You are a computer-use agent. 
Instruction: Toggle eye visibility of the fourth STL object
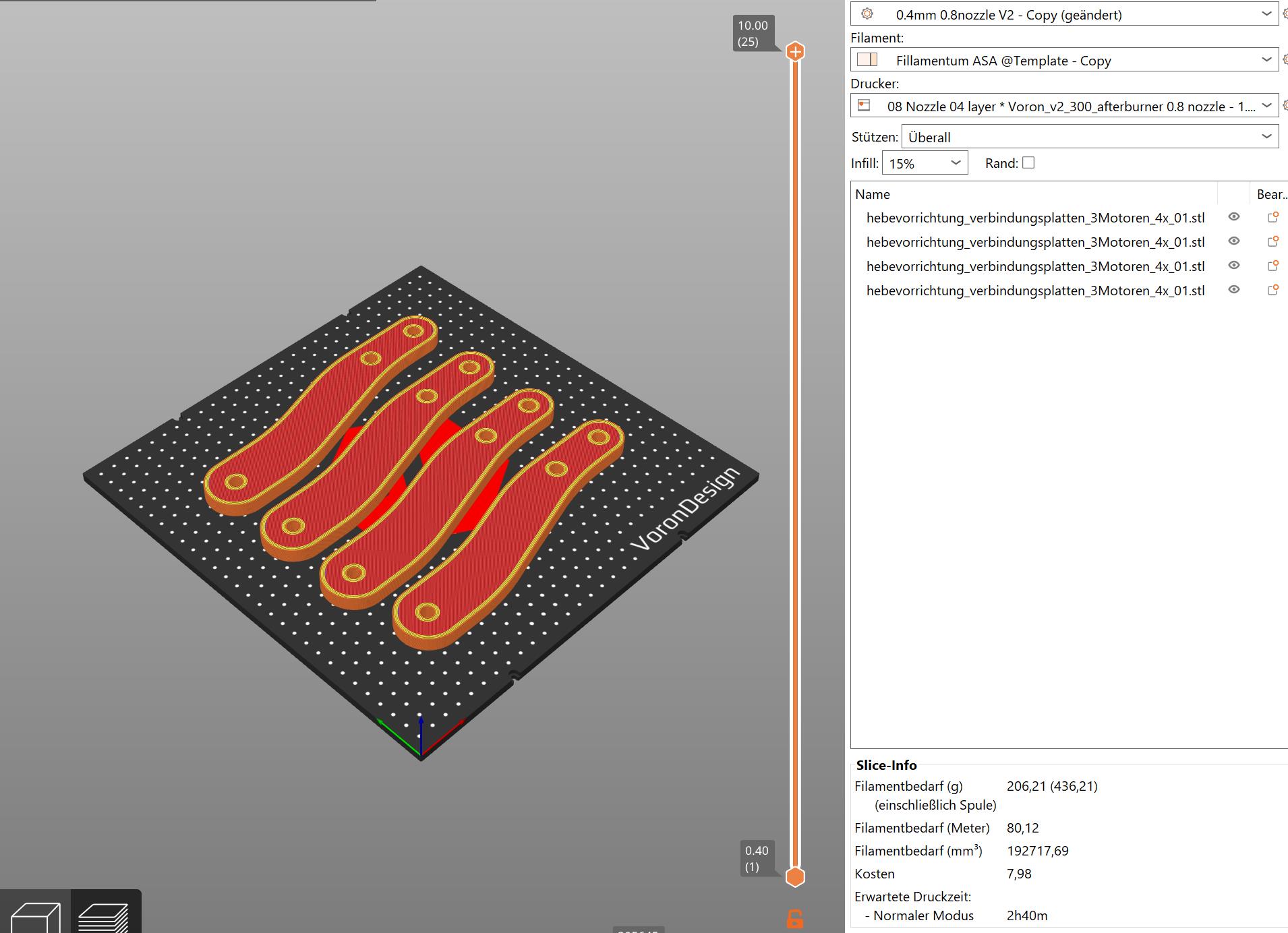pos(1234,290)
